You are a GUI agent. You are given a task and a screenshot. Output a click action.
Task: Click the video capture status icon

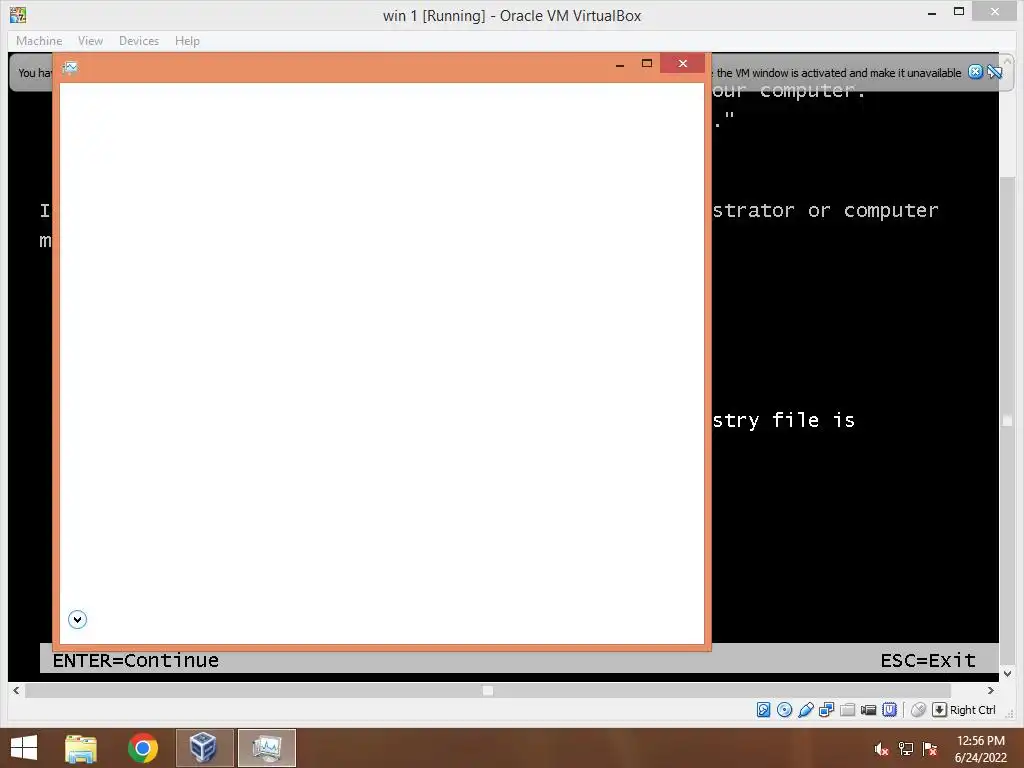[x=869, y=710]
